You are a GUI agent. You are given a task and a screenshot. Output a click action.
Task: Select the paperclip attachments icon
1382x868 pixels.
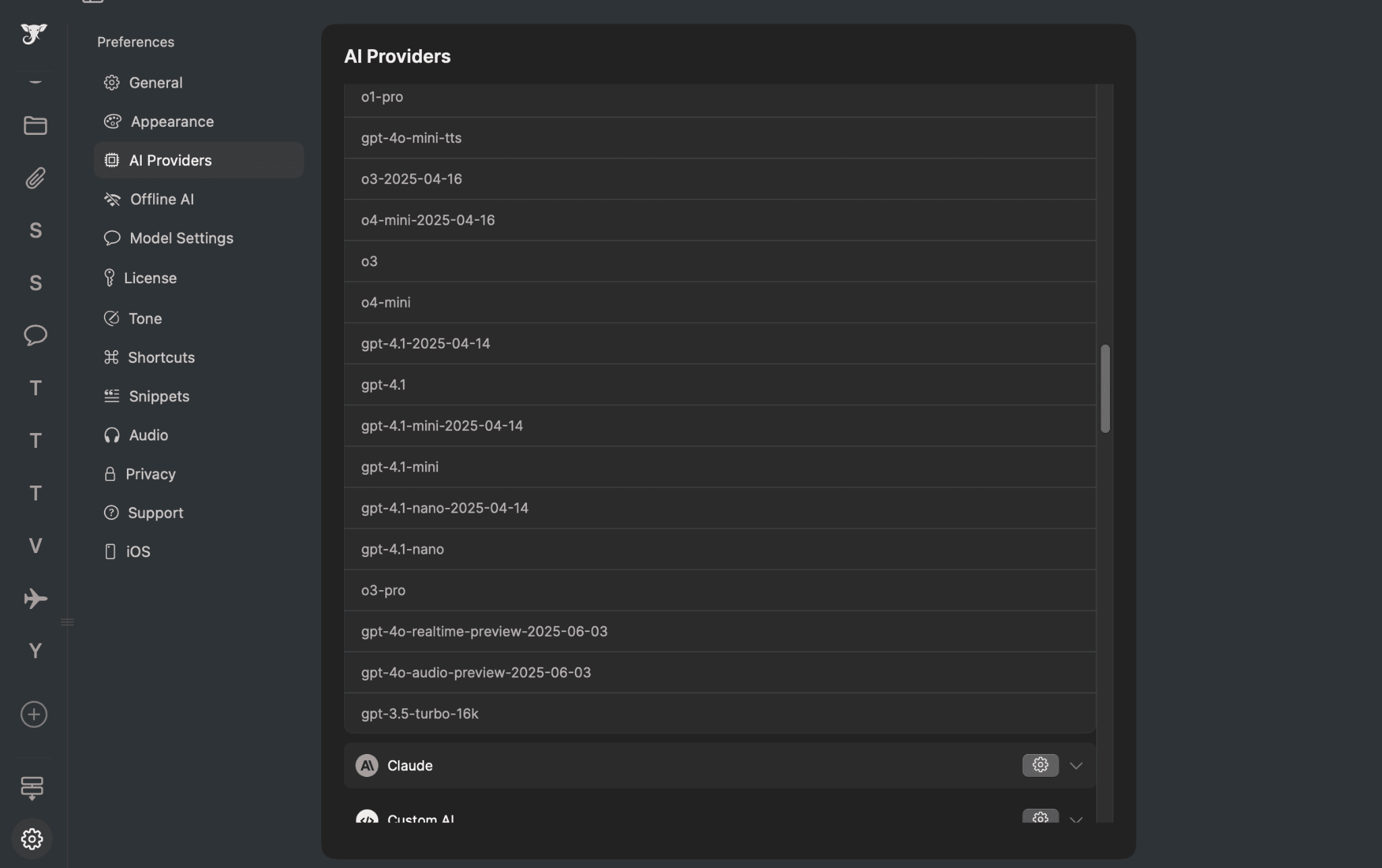(x=34, y=178)
